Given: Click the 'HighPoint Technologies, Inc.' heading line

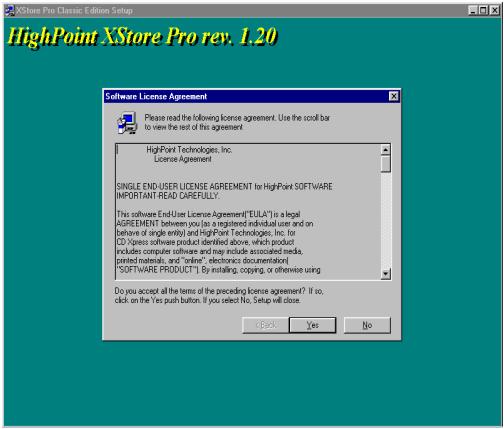Looking at the screenshot, I should point(189,150).
